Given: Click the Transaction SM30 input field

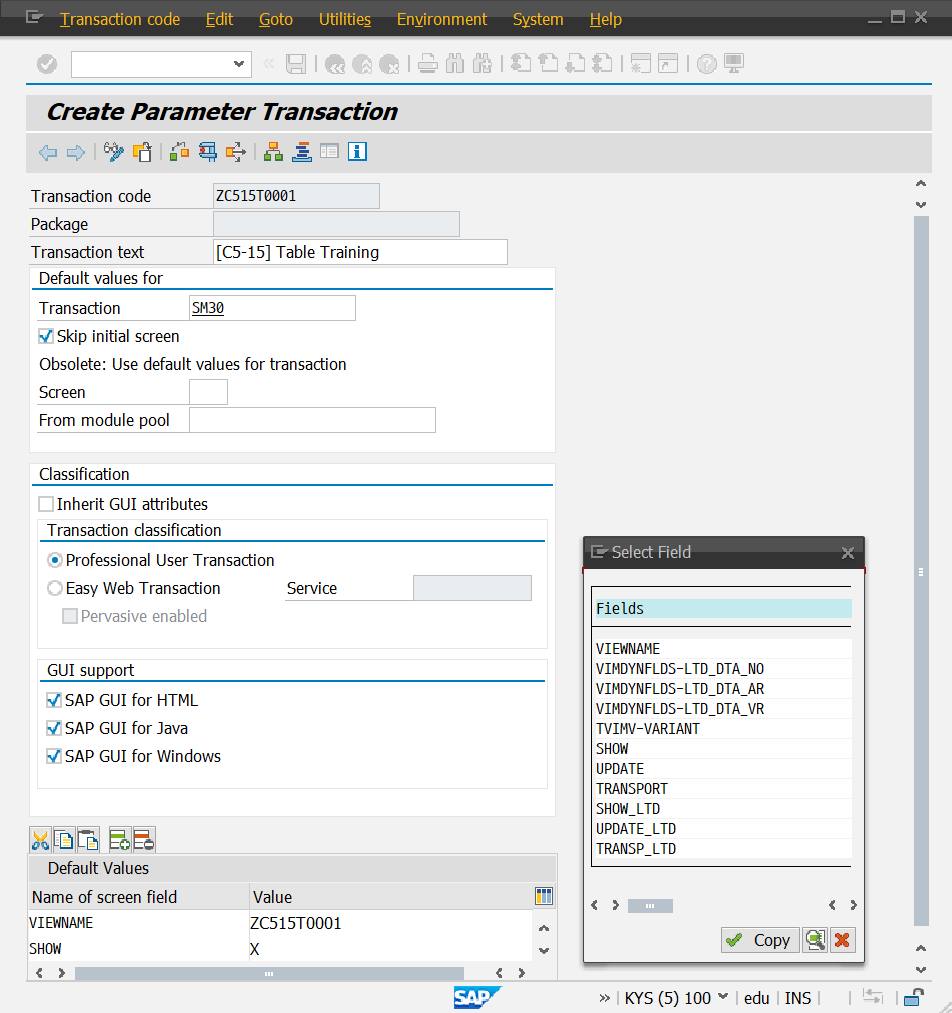Looking at the screenshot, I should [x=272, y=308].
